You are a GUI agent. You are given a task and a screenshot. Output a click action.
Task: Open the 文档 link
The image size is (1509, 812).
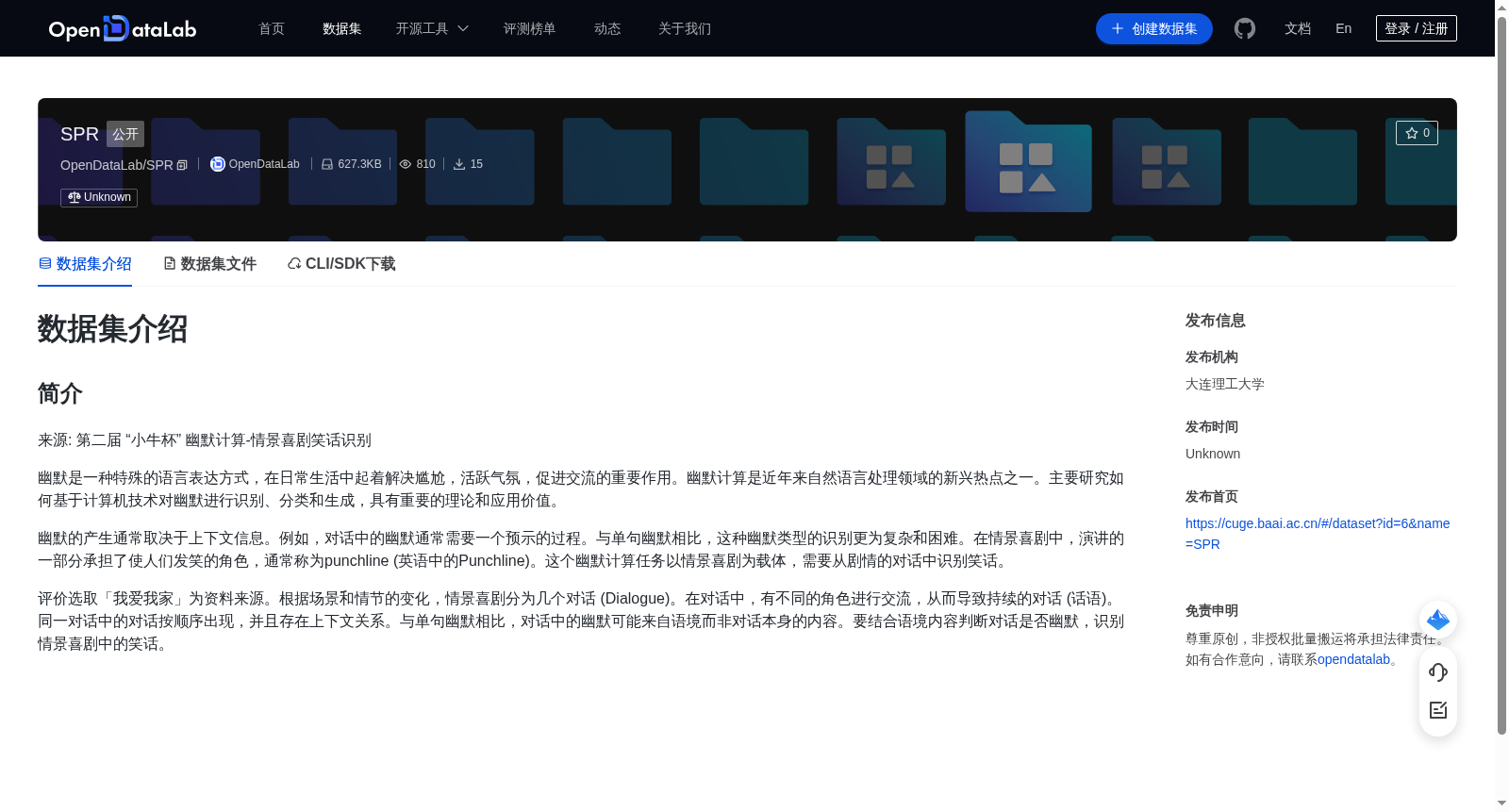coord(1298,28)
